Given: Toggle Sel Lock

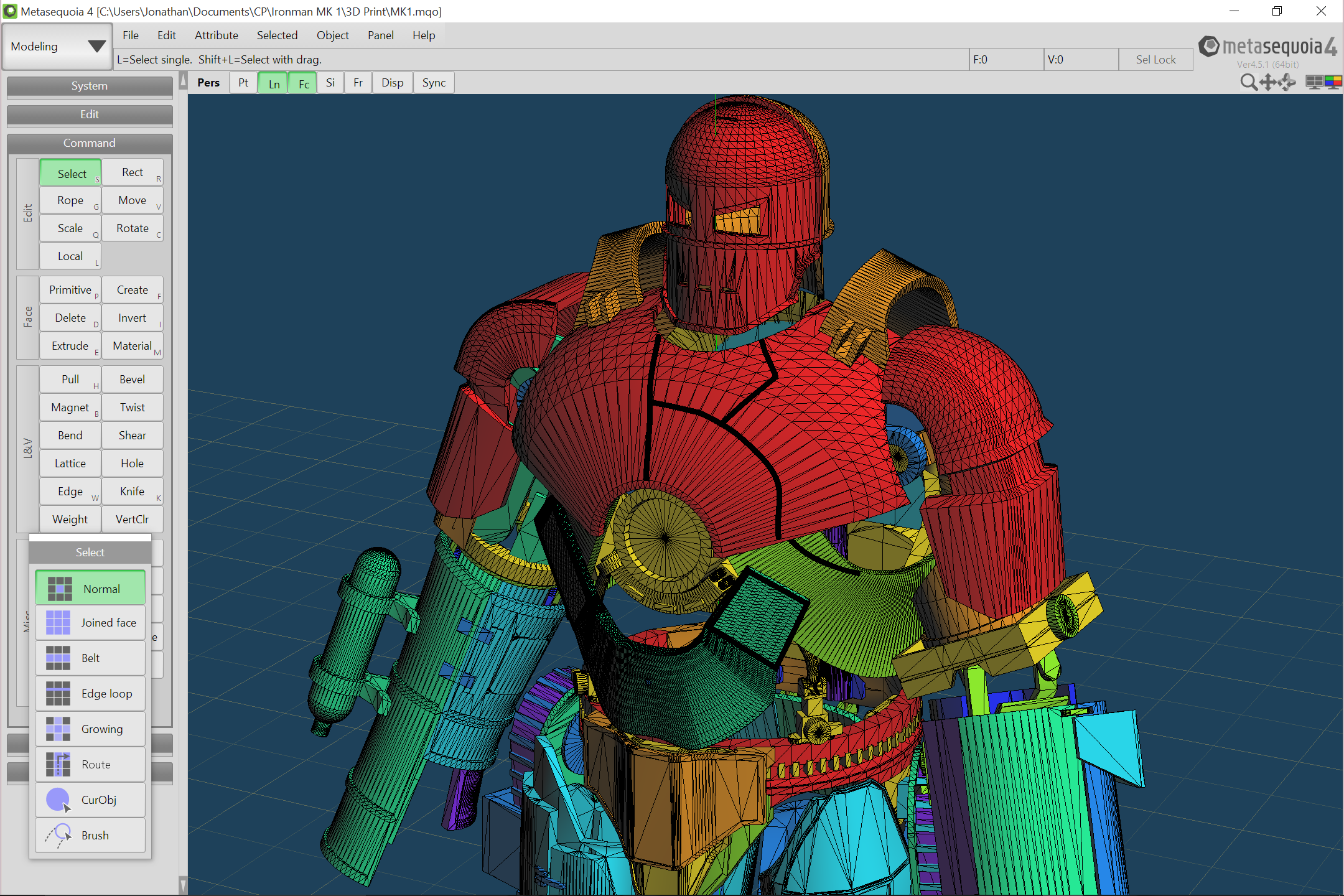Looking at the screenshot, I should (1155, 60).
